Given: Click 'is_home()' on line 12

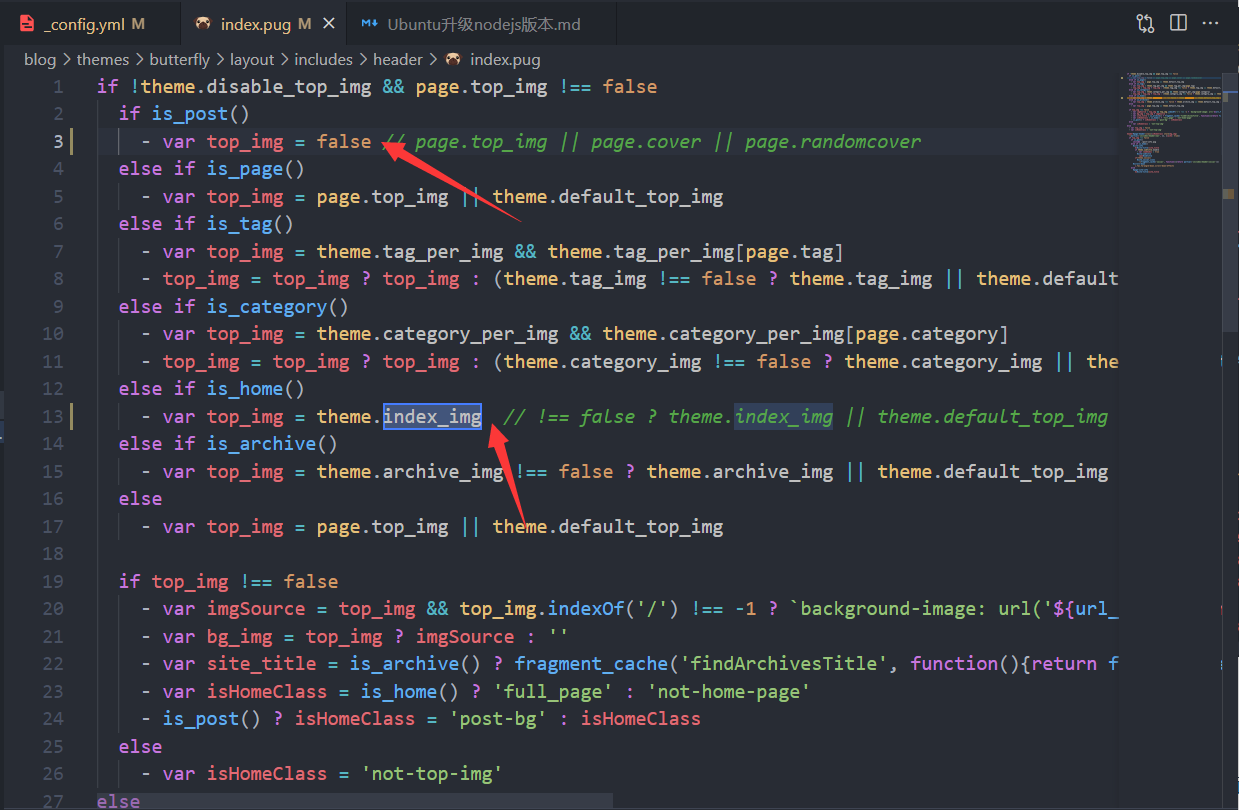Looking at the screenshot, I should (256, 389).
